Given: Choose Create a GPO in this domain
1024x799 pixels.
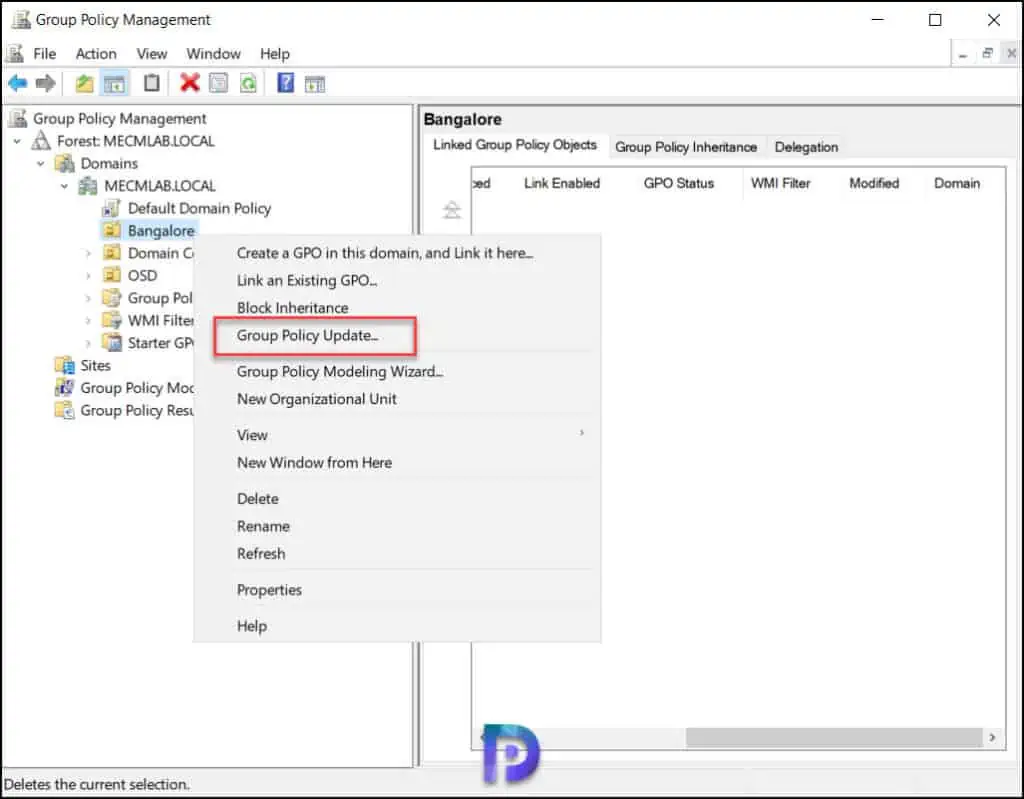Looking at the screenshot, I should [x=385, y=253].
